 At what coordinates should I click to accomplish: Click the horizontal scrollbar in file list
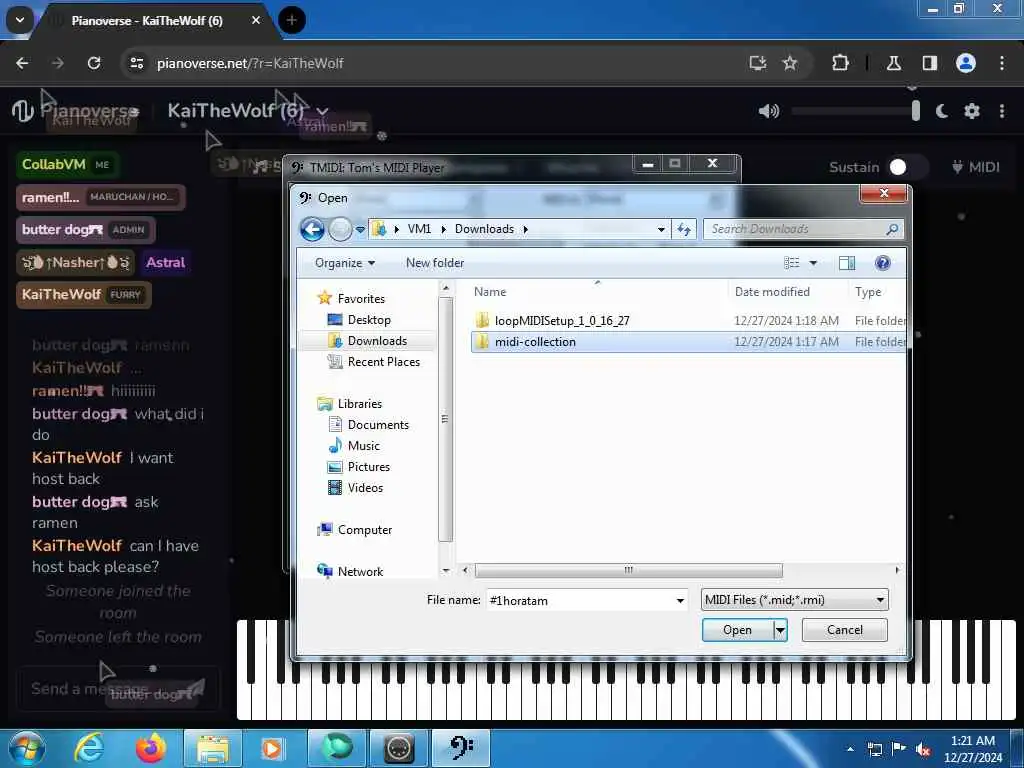click(x=628, y=570)
